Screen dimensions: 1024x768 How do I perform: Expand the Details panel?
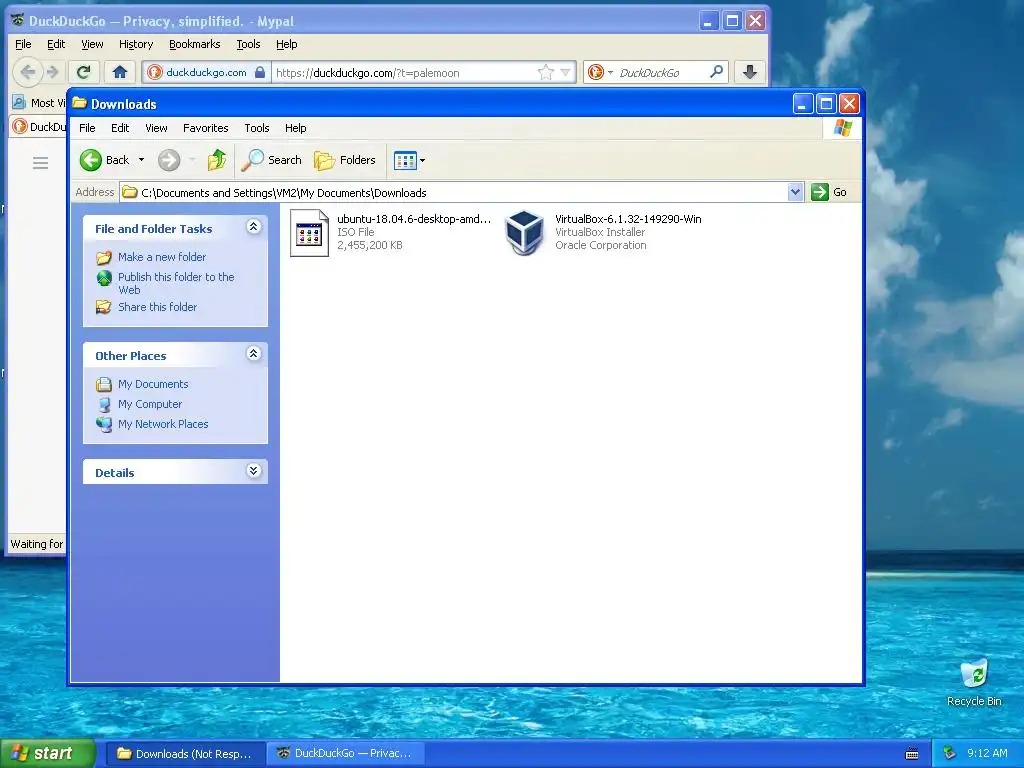coord(253,471)
